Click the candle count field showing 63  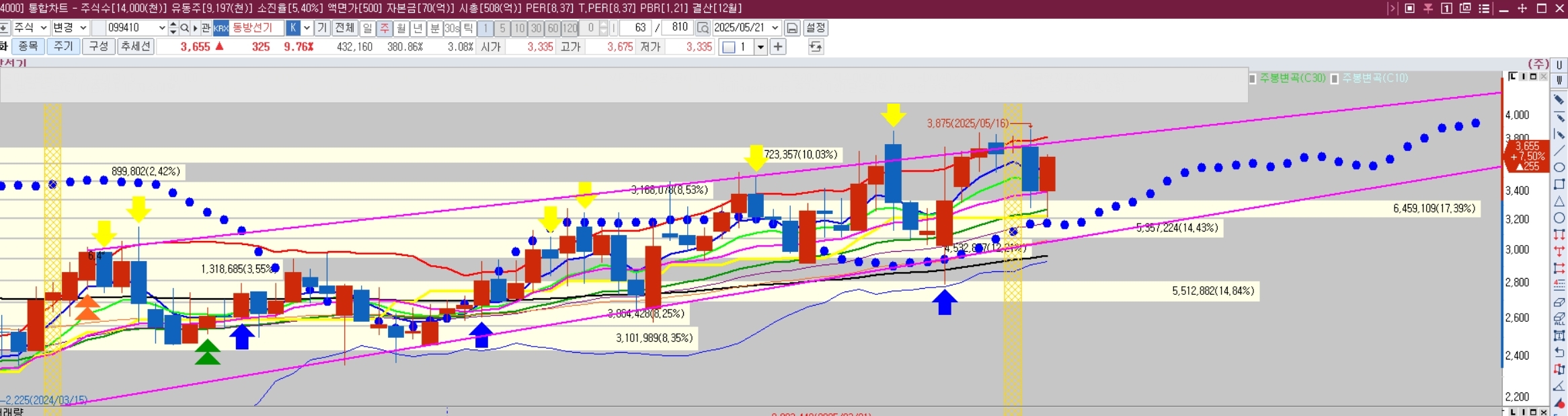coord(634,28)
